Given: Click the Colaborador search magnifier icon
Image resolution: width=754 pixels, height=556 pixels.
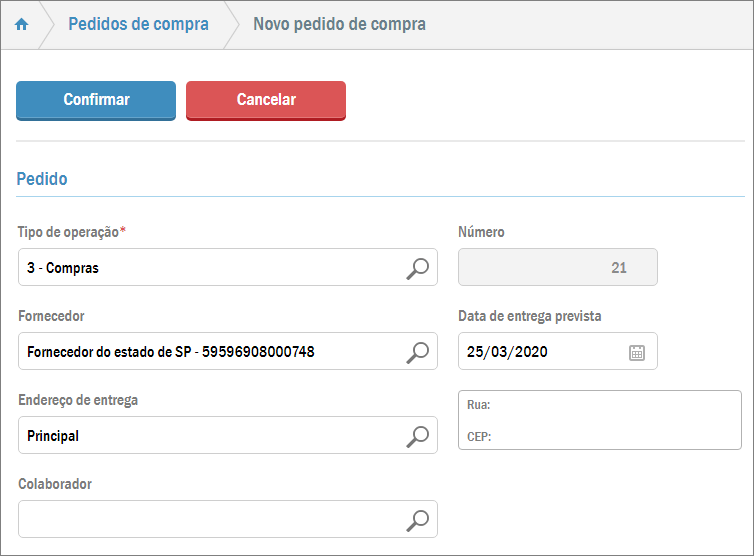Looking at the screenshot, I should [x=418, y=520].
